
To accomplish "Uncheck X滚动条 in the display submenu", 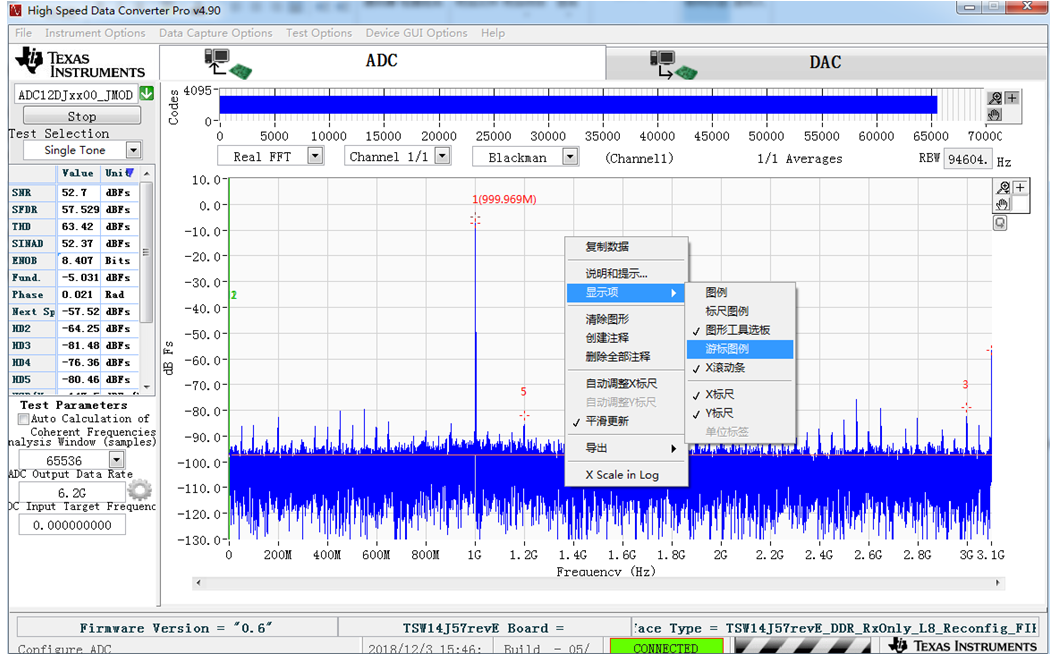I will point(740,367).
